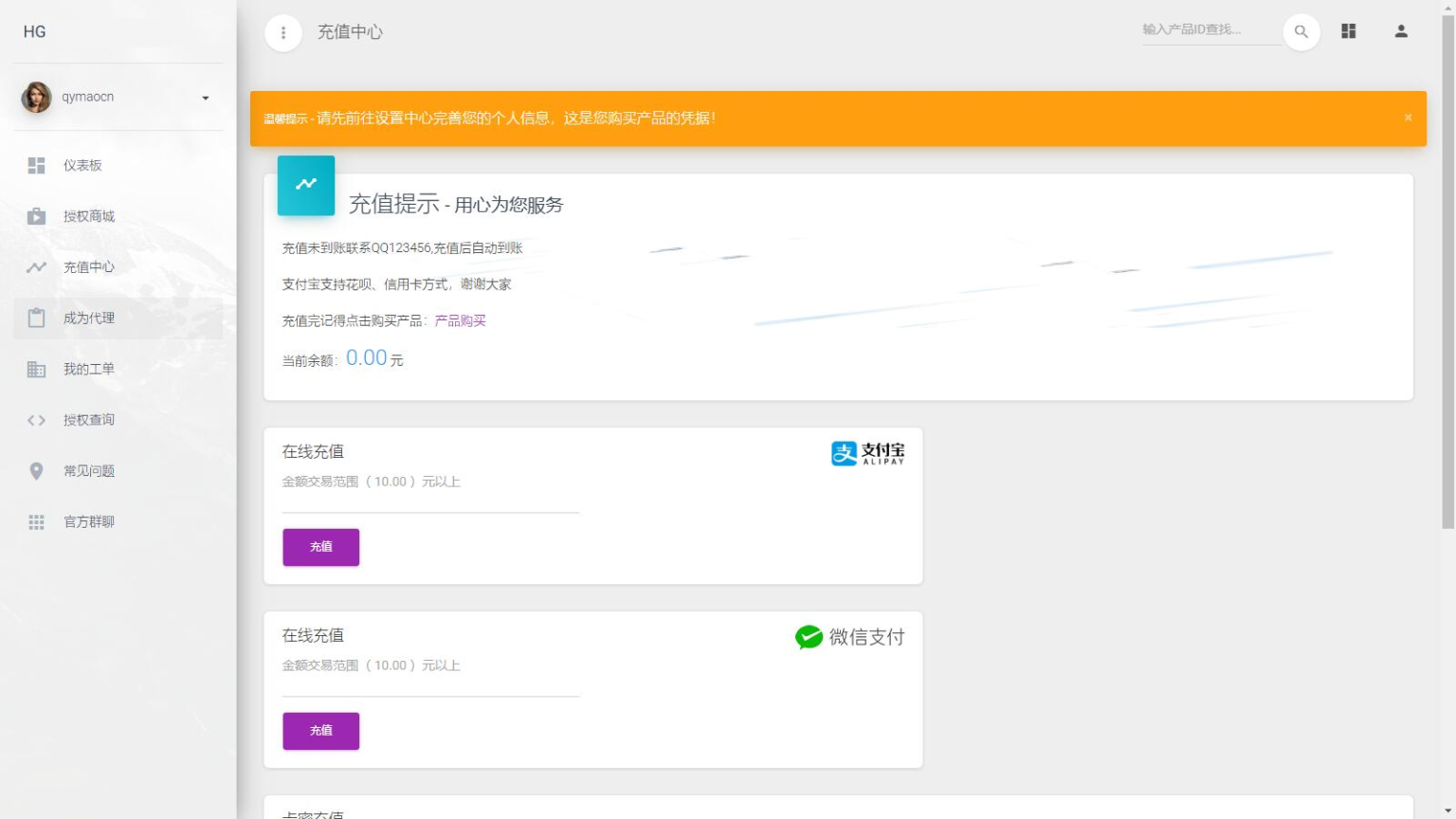Click the 常见问题 location pin icon
Image resolution: width=1456 pixels, height=819 pixels.
tap(36, 470)
